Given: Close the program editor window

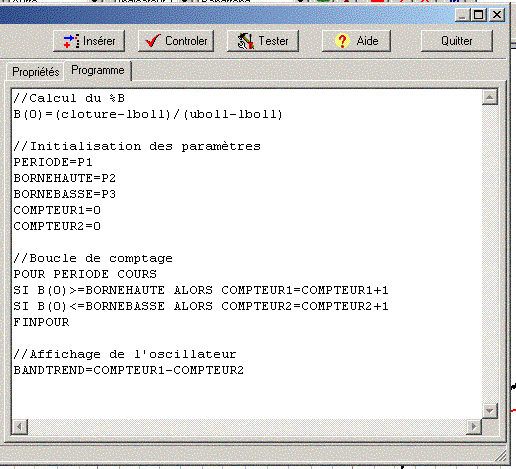Looking at the screenshot, I should click(x=497, y=15).
